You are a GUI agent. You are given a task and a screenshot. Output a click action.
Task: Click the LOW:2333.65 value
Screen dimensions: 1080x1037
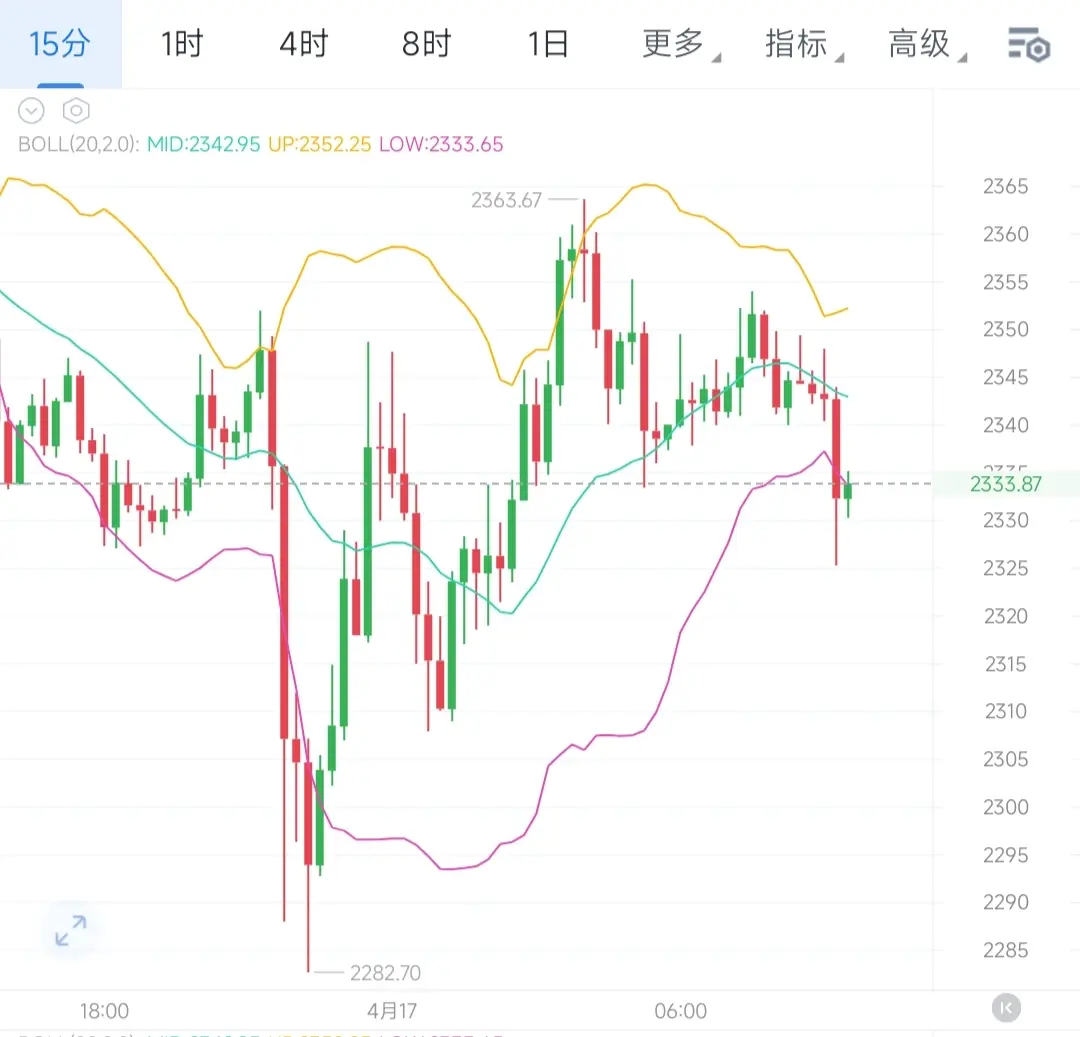(x=441, y=144)
